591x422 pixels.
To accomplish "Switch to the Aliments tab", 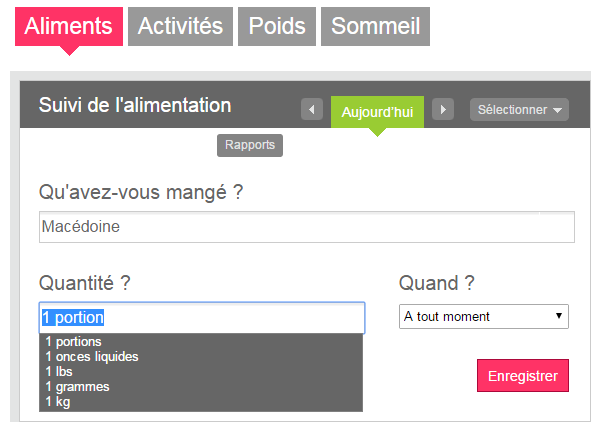I will [69, 27].
